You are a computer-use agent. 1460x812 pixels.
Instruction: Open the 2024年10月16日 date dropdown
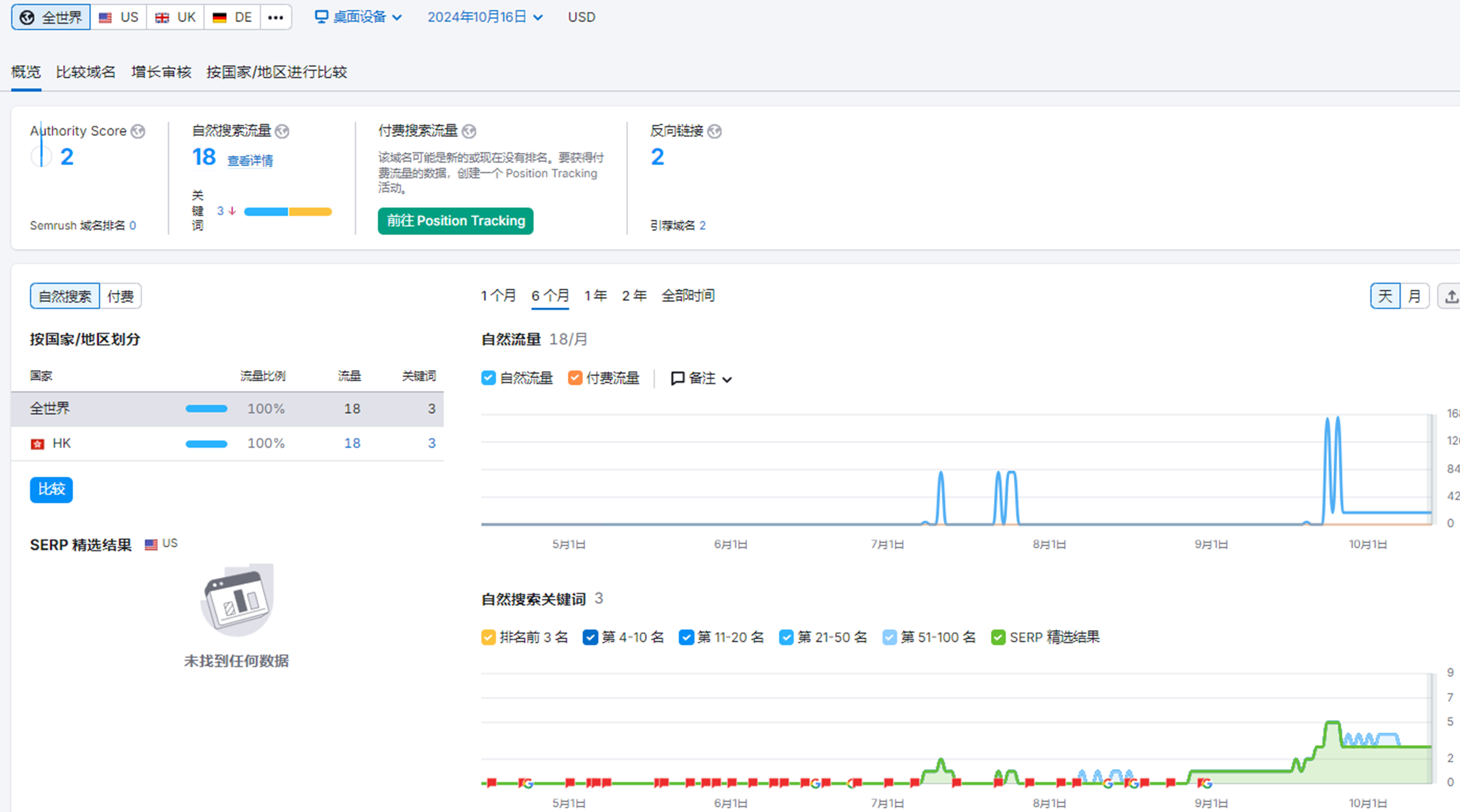click(485, 17)
